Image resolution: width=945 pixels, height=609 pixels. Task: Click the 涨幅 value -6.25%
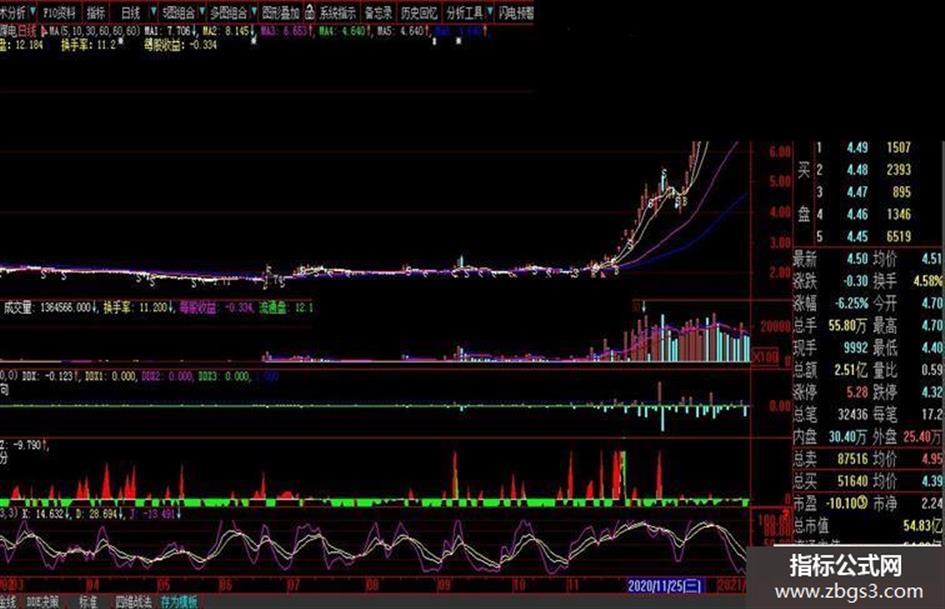point(851,303)
